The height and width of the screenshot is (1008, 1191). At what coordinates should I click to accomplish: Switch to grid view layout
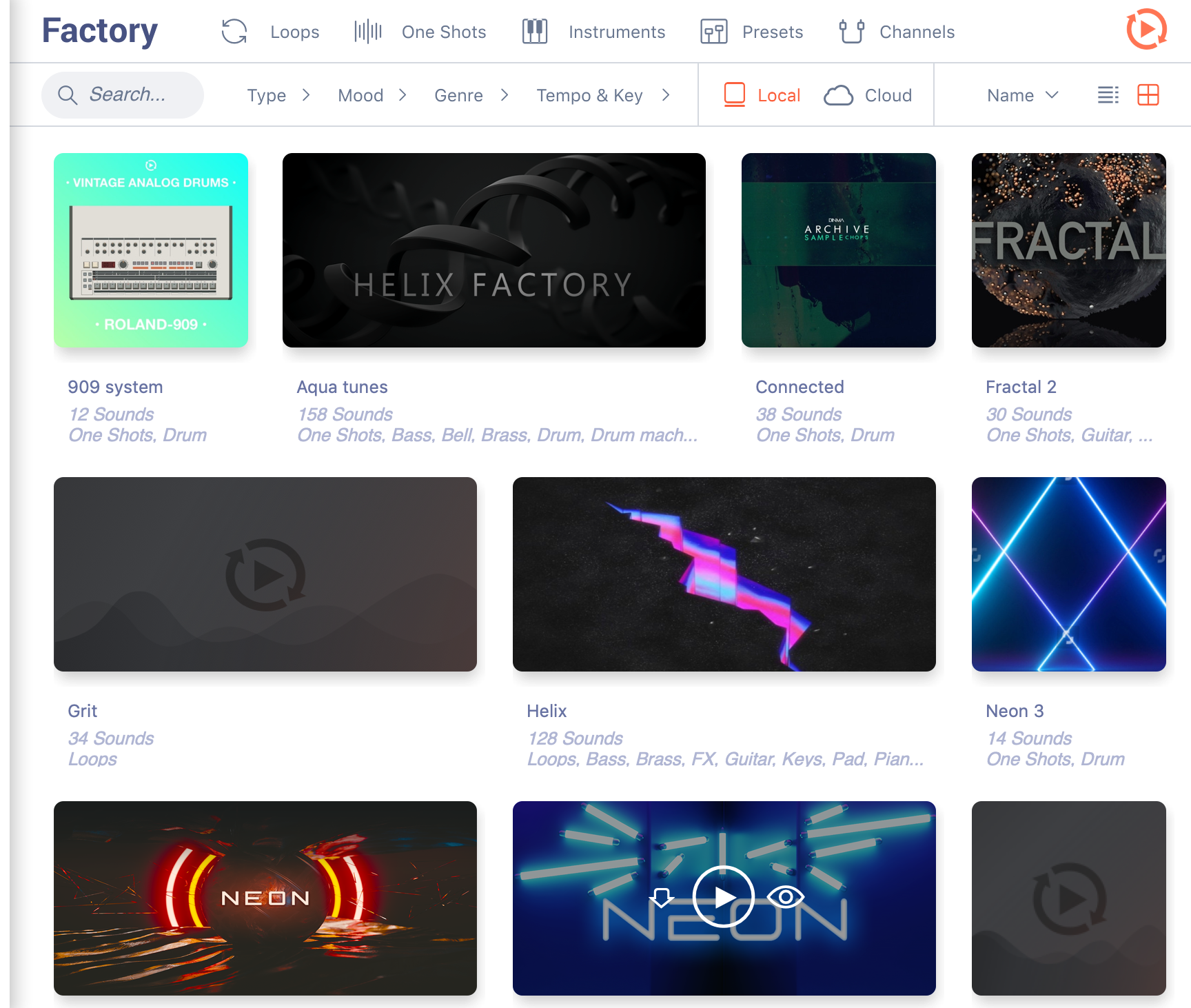tap(1148, 95)
